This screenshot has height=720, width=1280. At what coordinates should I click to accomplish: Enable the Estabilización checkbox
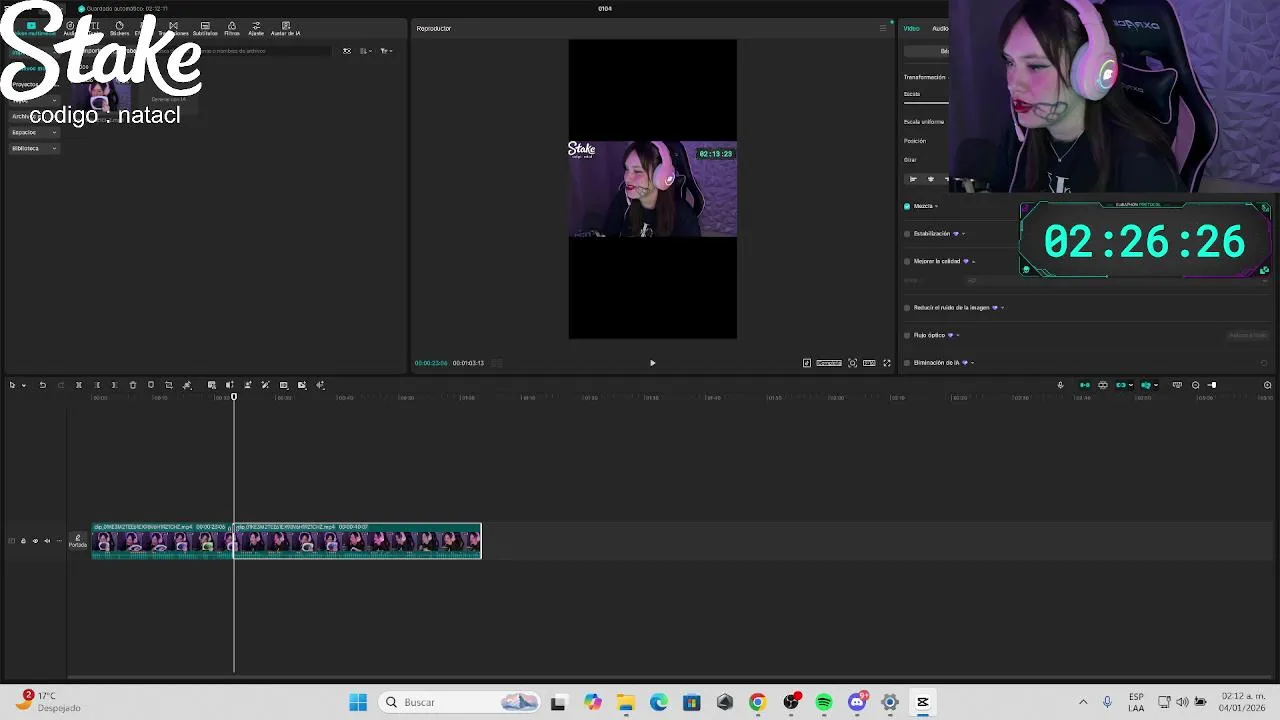click(x=907, y=234)
